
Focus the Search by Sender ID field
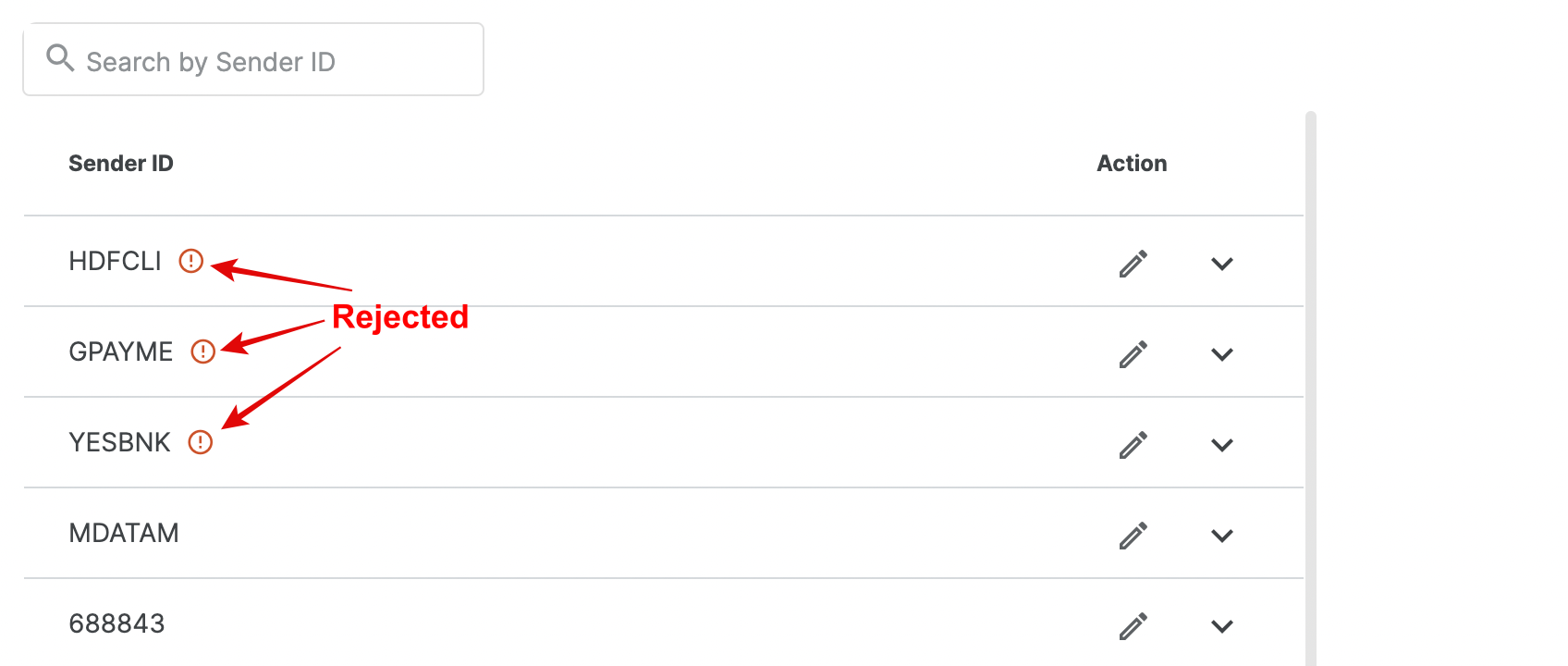coord(253,59)
